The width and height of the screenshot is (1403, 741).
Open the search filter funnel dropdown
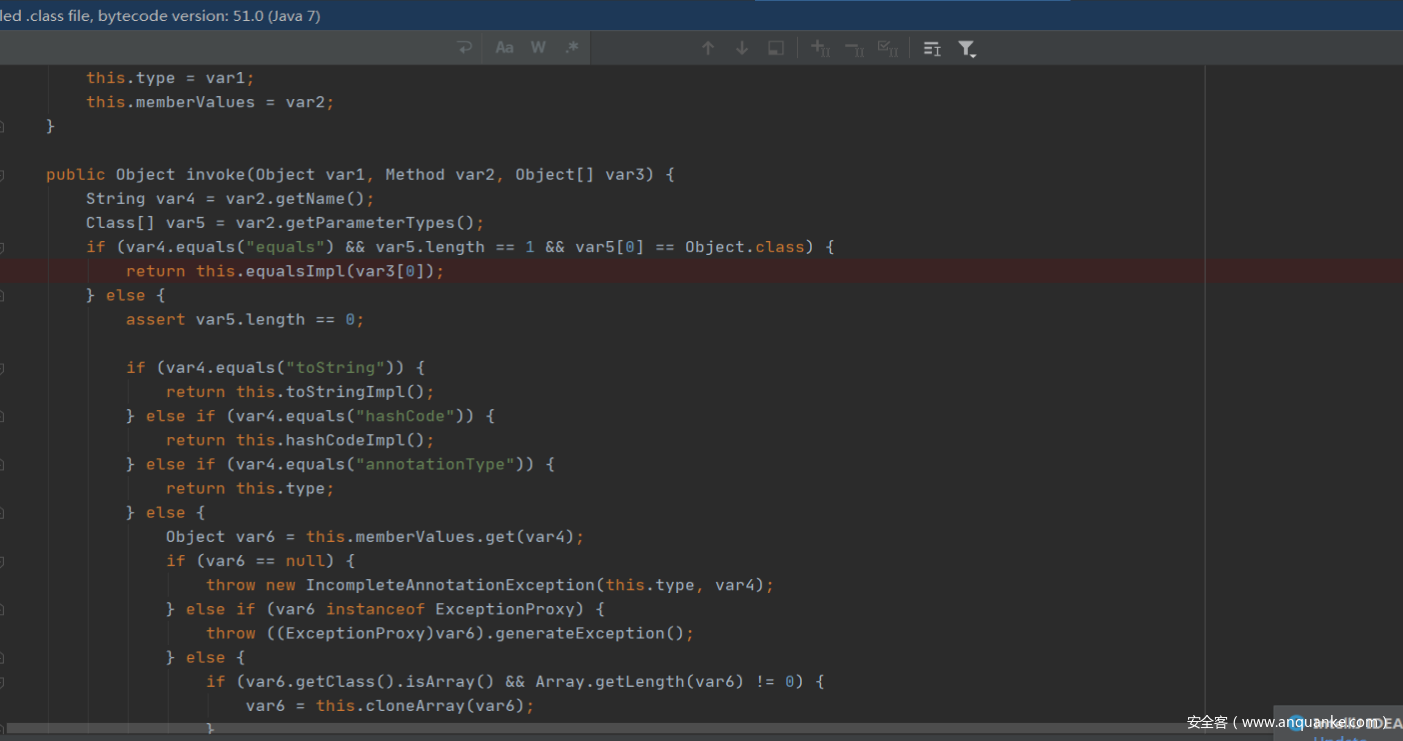(x=967, y=48)
